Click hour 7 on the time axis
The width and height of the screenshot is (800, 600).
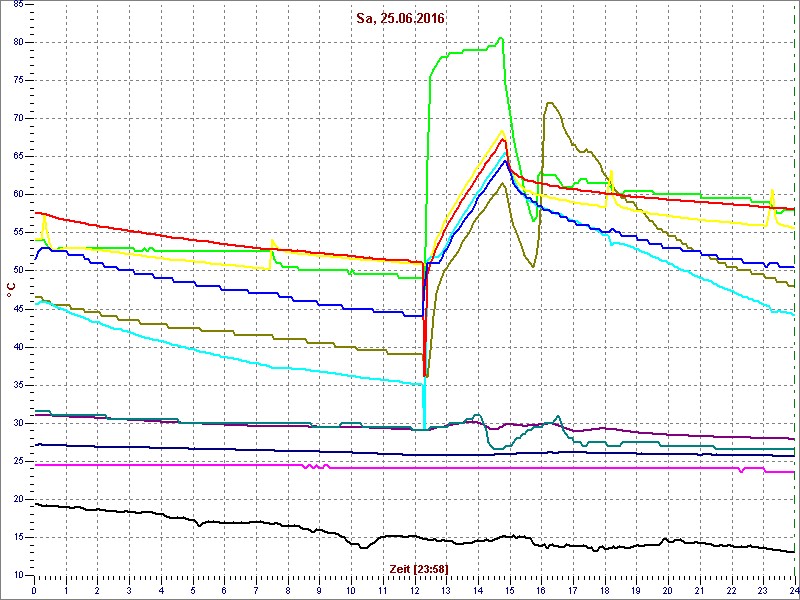pos(256,590)
